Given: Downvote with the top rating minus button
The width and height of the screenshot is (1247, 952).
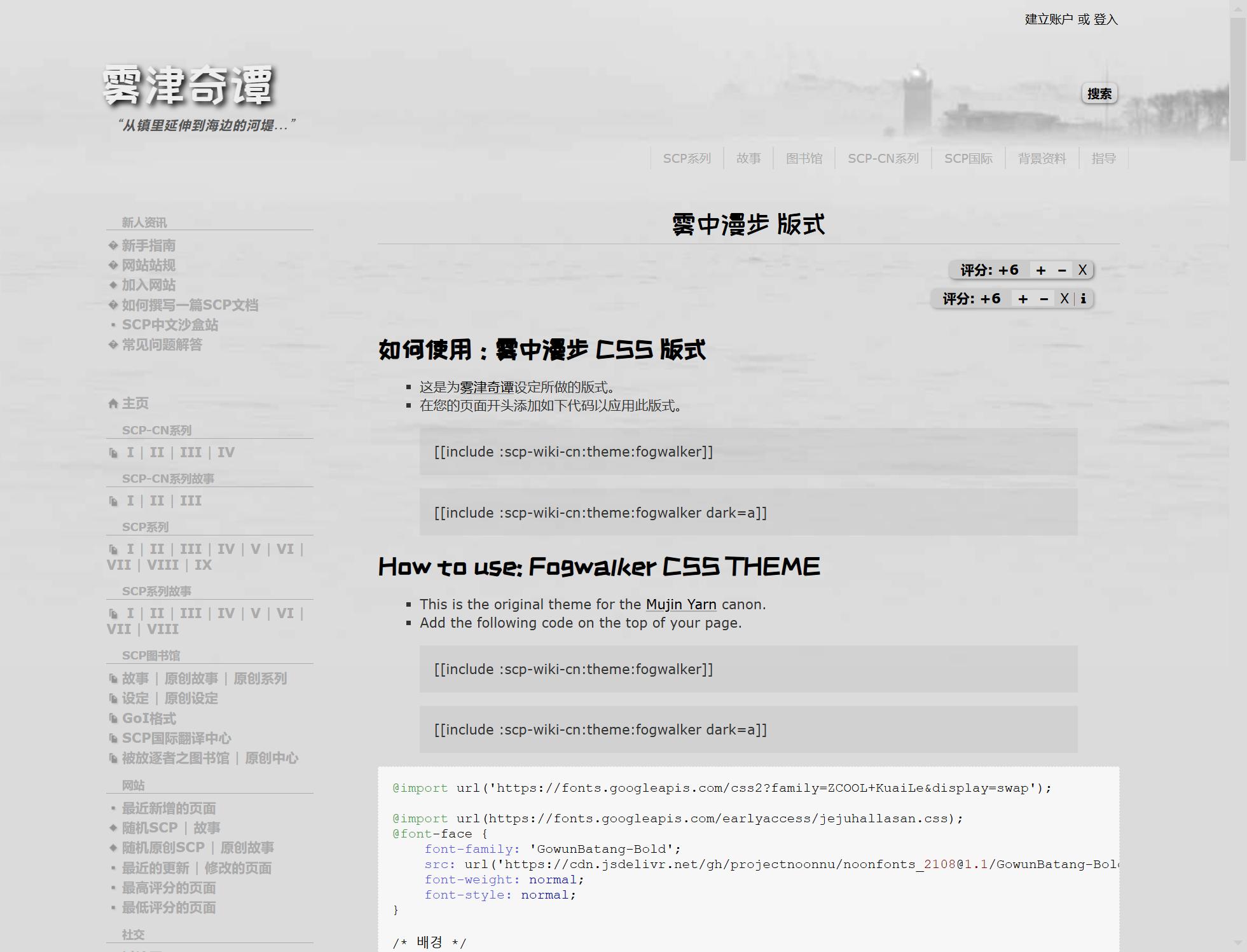Looking at the screenshot, I should [1061, 270].
